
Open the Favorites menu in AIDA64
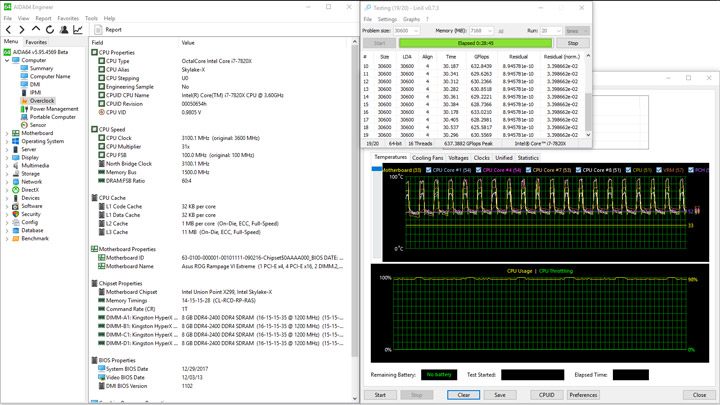[x=68, y=18]
